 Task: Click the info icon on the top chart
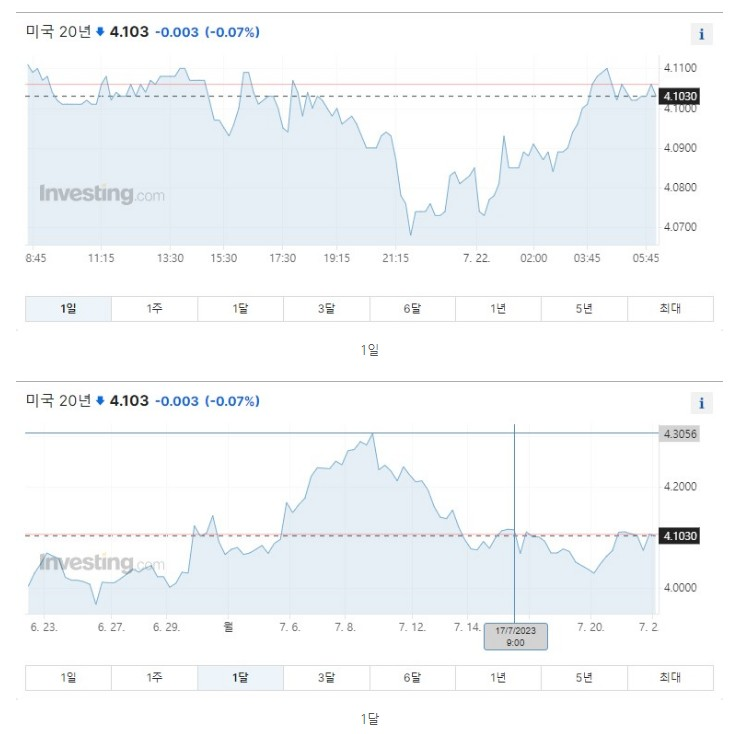(x=701, y=34)
